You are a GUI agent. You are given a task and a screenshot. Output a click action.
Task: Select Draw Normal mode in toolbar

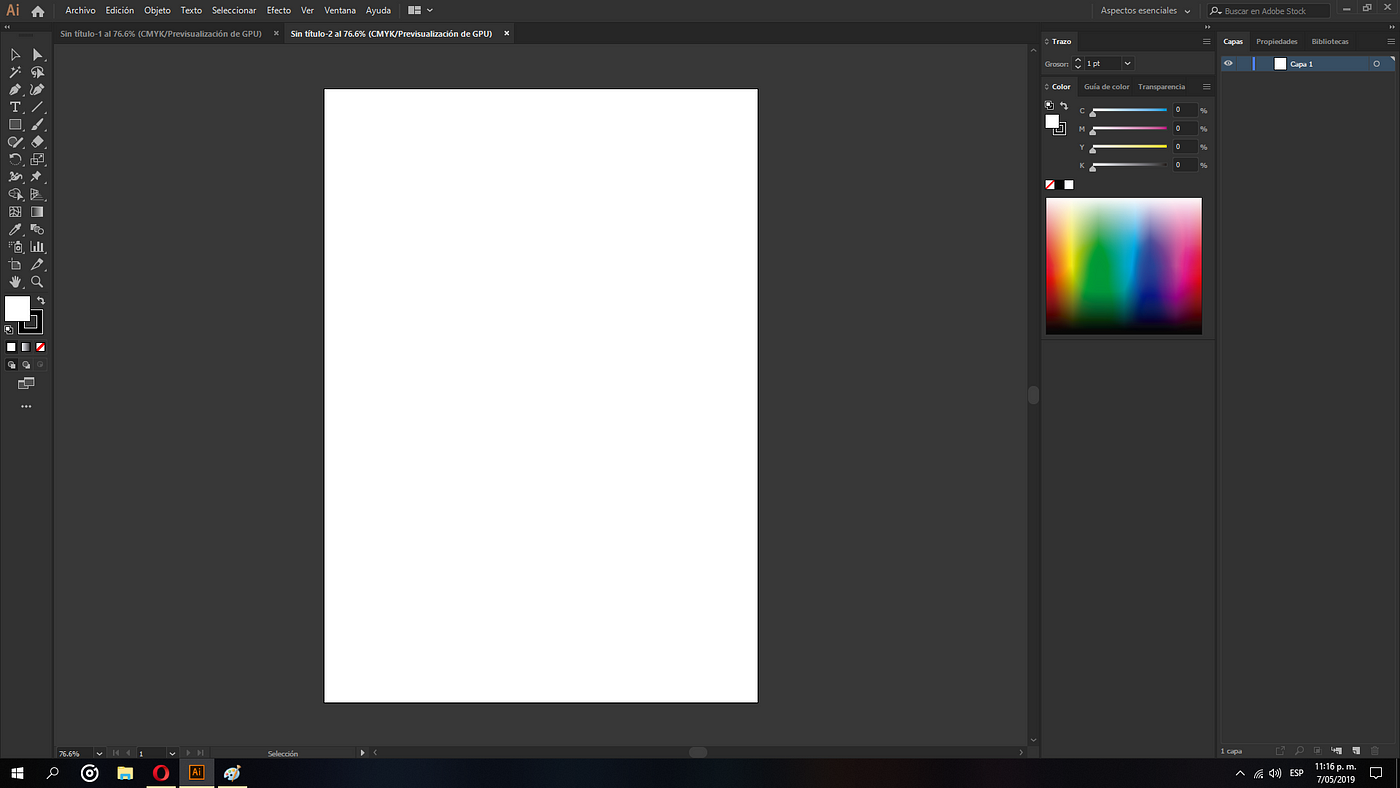(x=12, y=365)
